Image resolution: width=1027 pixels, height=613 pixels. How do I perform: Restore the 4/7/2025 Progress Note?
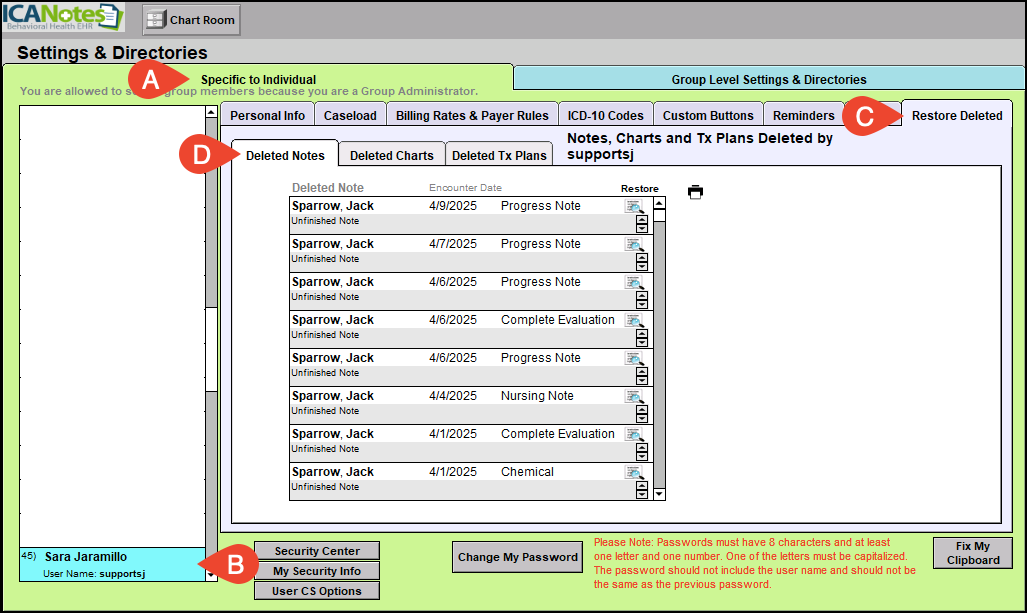pyautogui.click(x=634, y=245)
